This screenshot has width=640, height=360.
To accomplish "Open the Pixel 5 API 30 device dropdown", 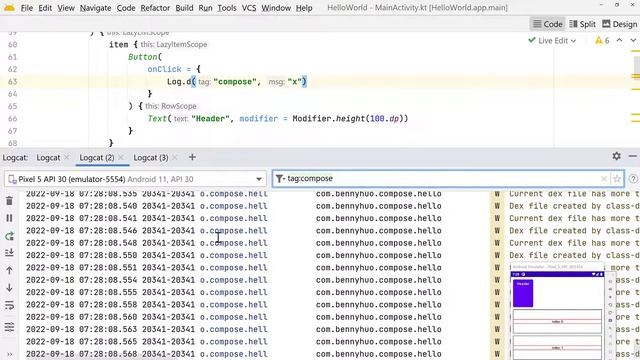I will pyautogui.click(x=135, y=179).
